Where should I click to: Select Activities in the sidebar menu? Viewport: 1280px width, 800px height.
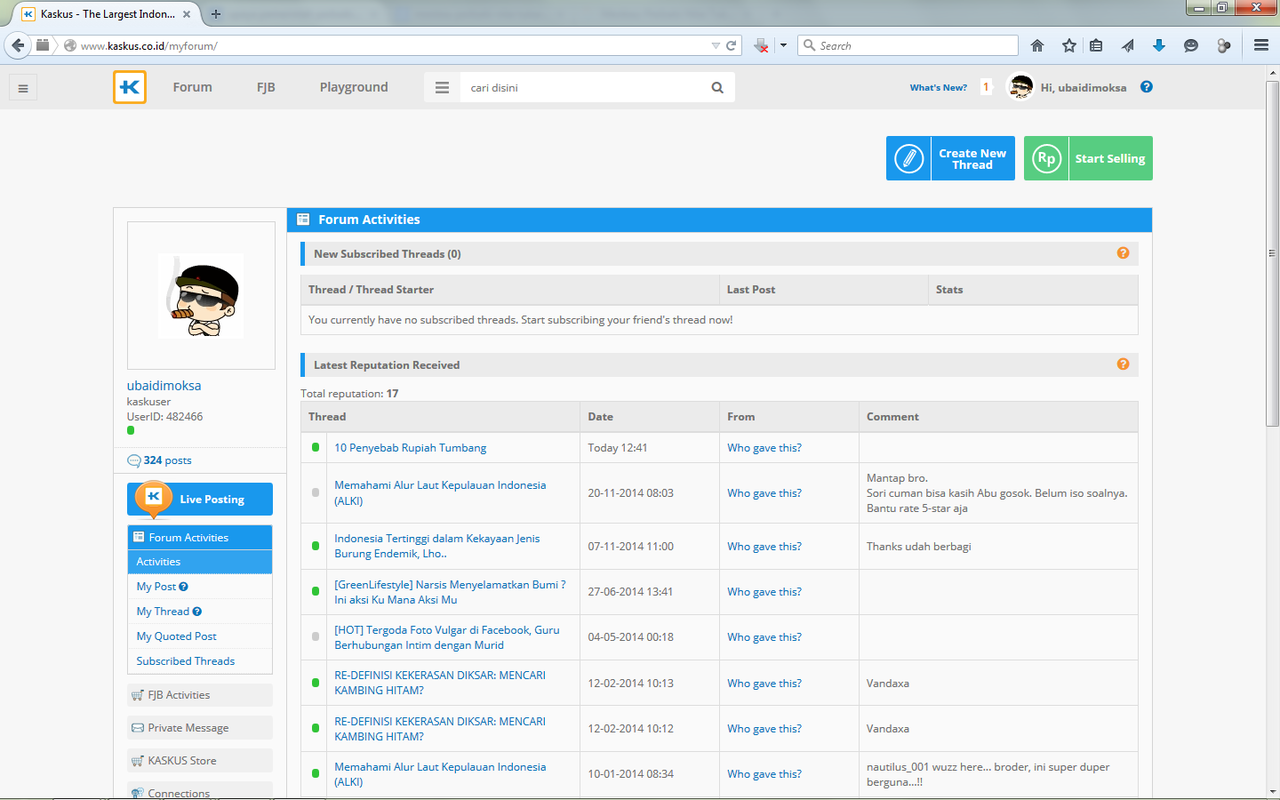(200, 562)
